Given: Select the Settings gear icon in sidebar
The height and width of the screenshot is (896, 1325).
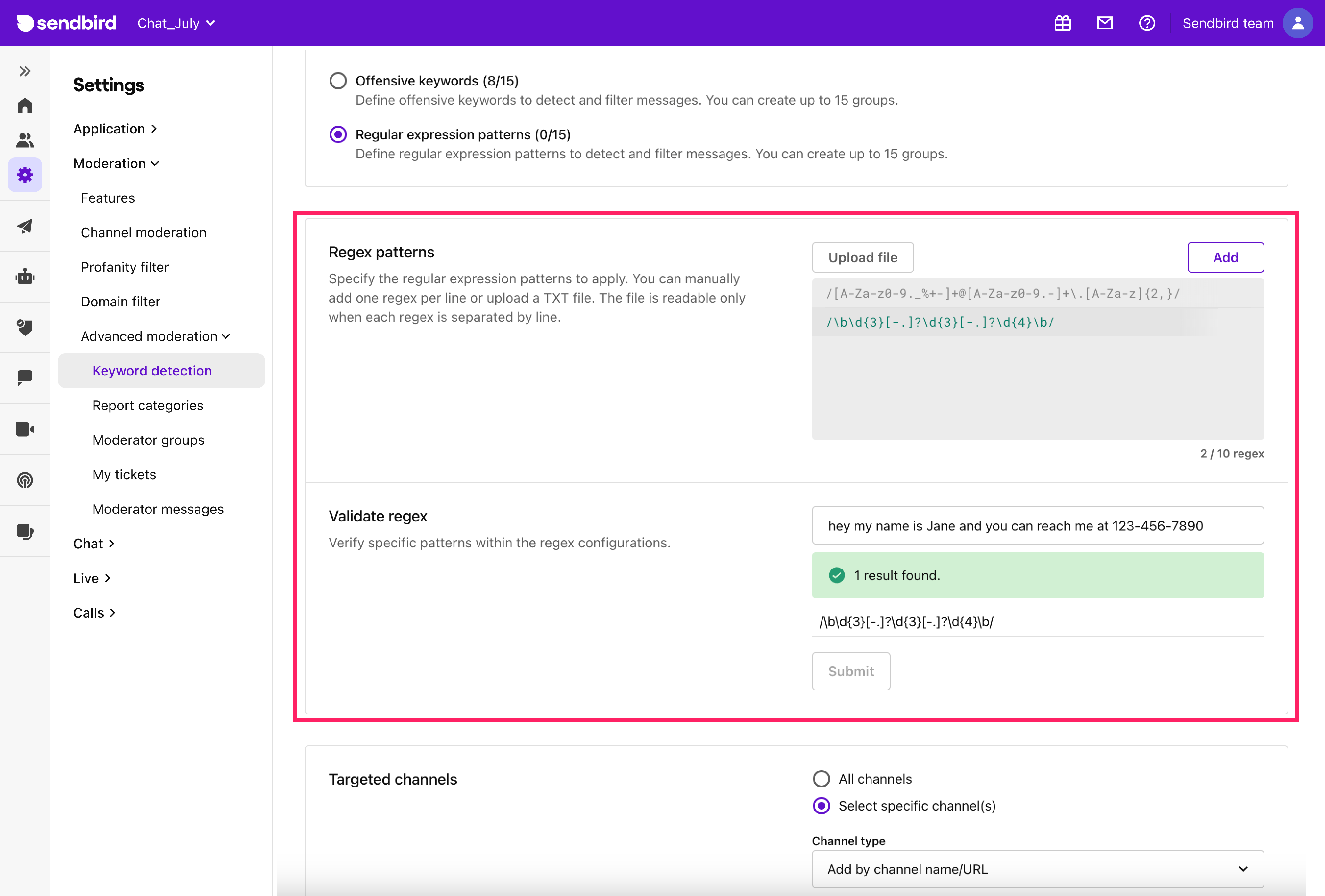Looking at the screenshot, I should [x=25, y=174].
